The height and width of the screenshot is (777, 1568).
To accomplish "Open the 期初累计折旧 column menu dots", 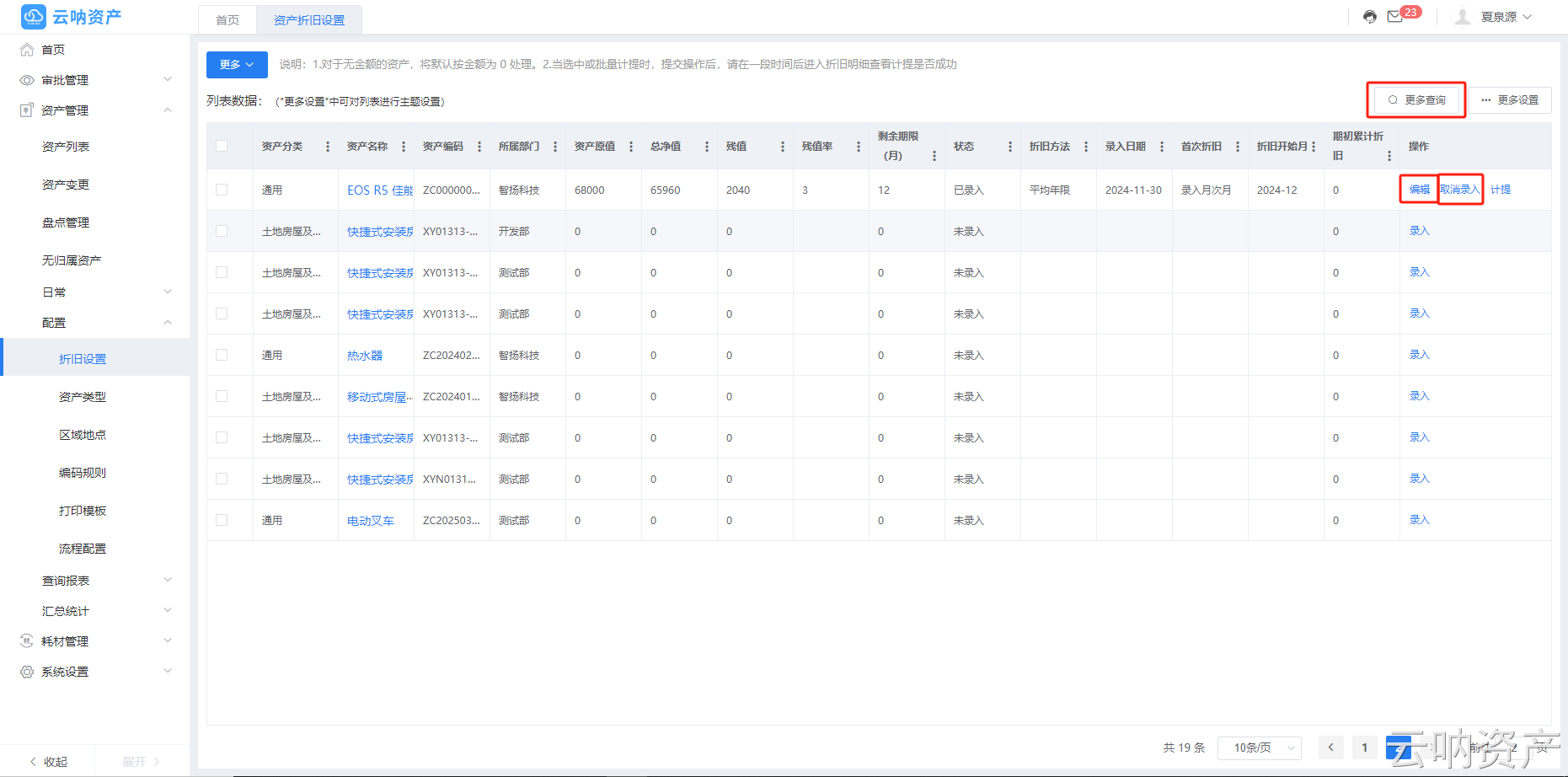I will click(1389, 156).
